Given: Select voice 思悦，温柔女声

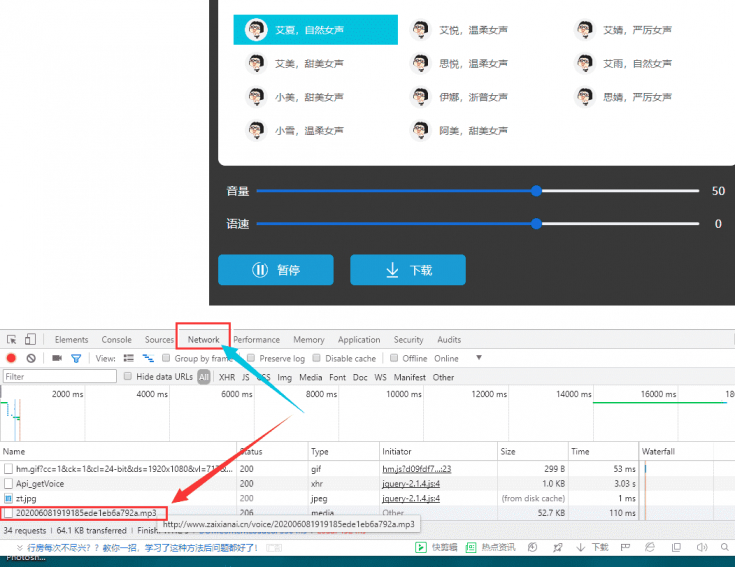Looking at the screenshot, I should pos(473,63).
